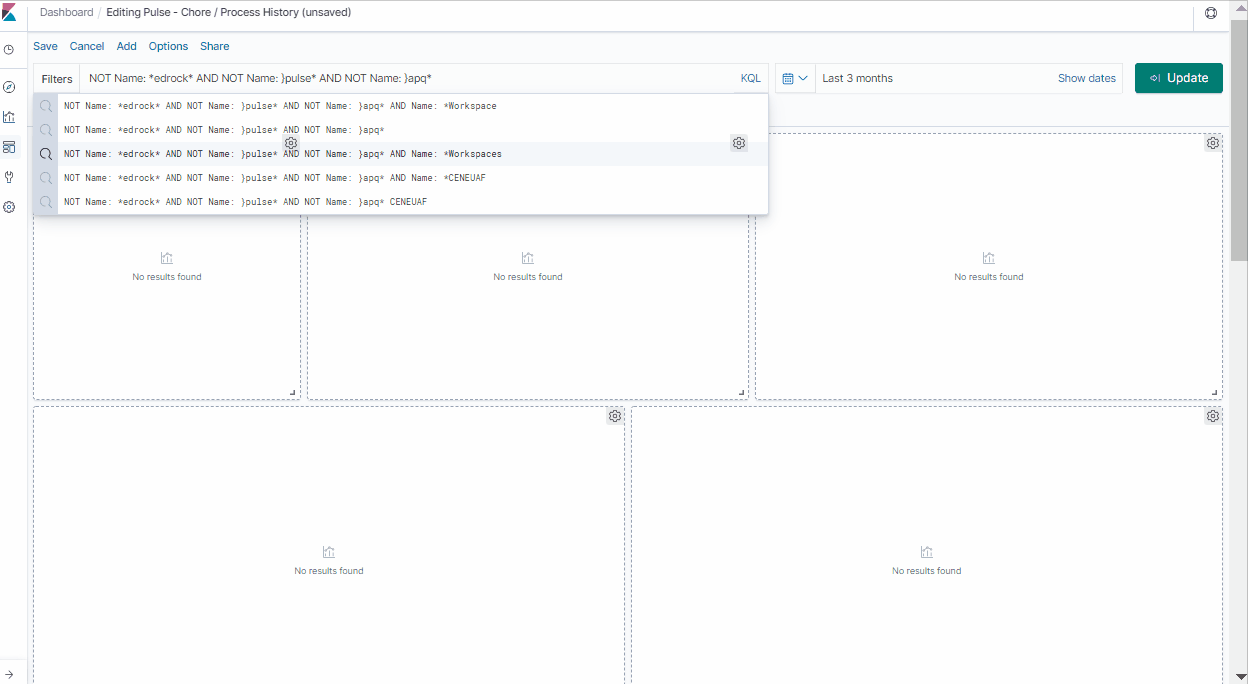Toggle KQL query language switcher
Image resolution: width=1248 pixels, height=684 pixels.
pos(750,78)
